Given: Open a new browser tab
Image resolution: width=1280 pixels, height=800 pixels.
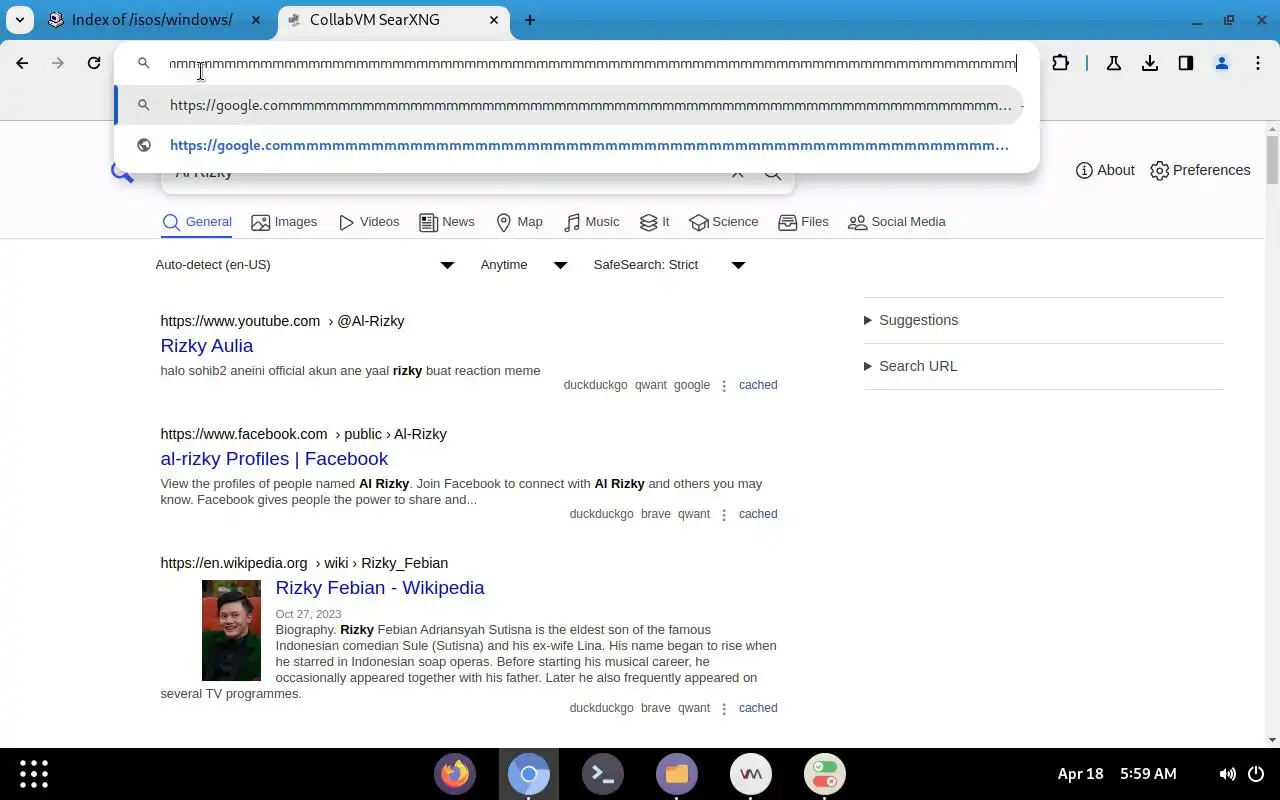Looking at the screenshot, I should click(x=530, y=20).
